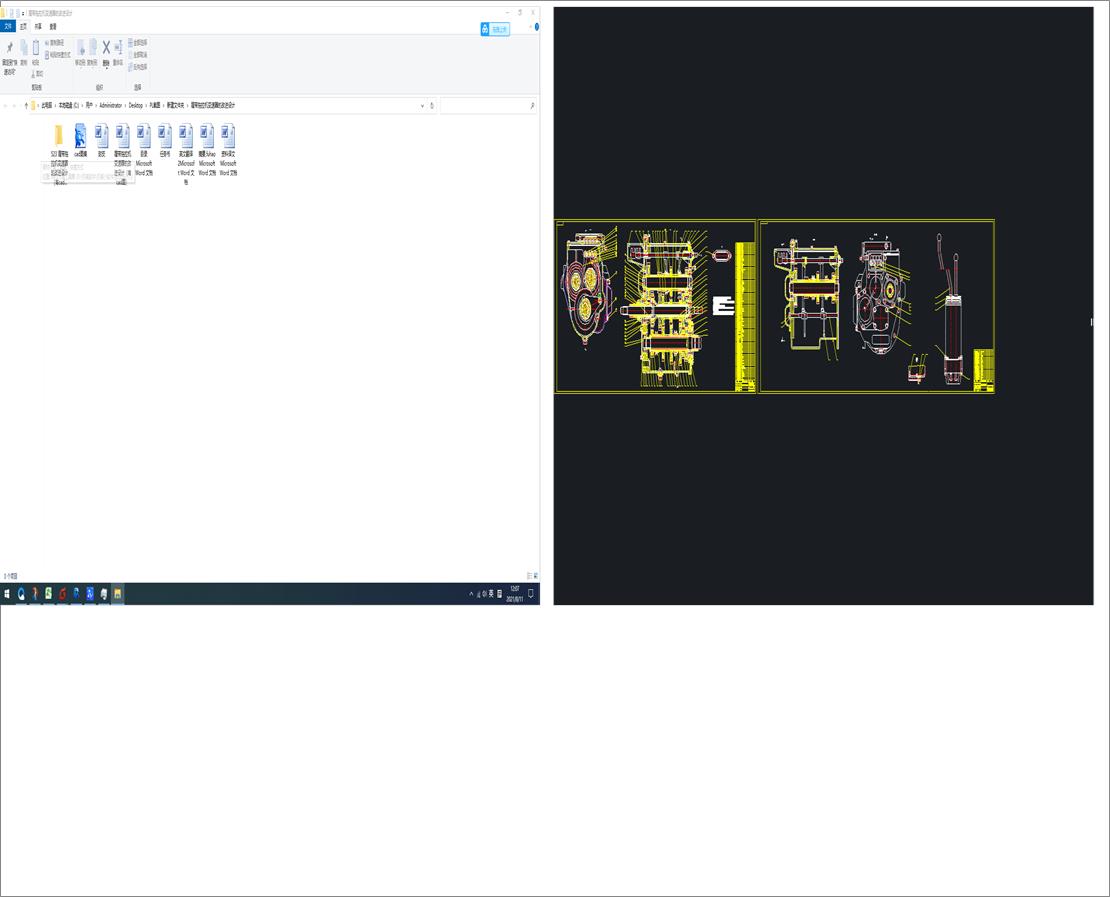
Task: Click the red app icon on the taskbar
Action: pyautogui.click(x=62, y=594)
